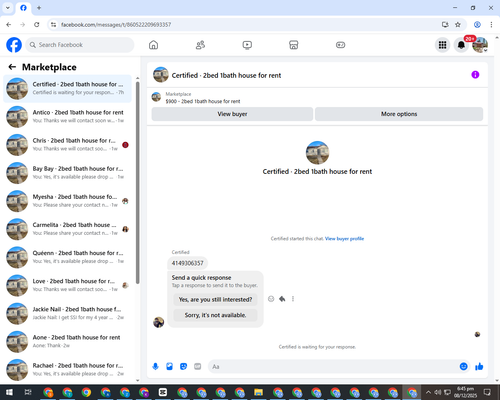Expand the account profile picture menu
This screenshot has height=400, width=500.
[480, 45]
